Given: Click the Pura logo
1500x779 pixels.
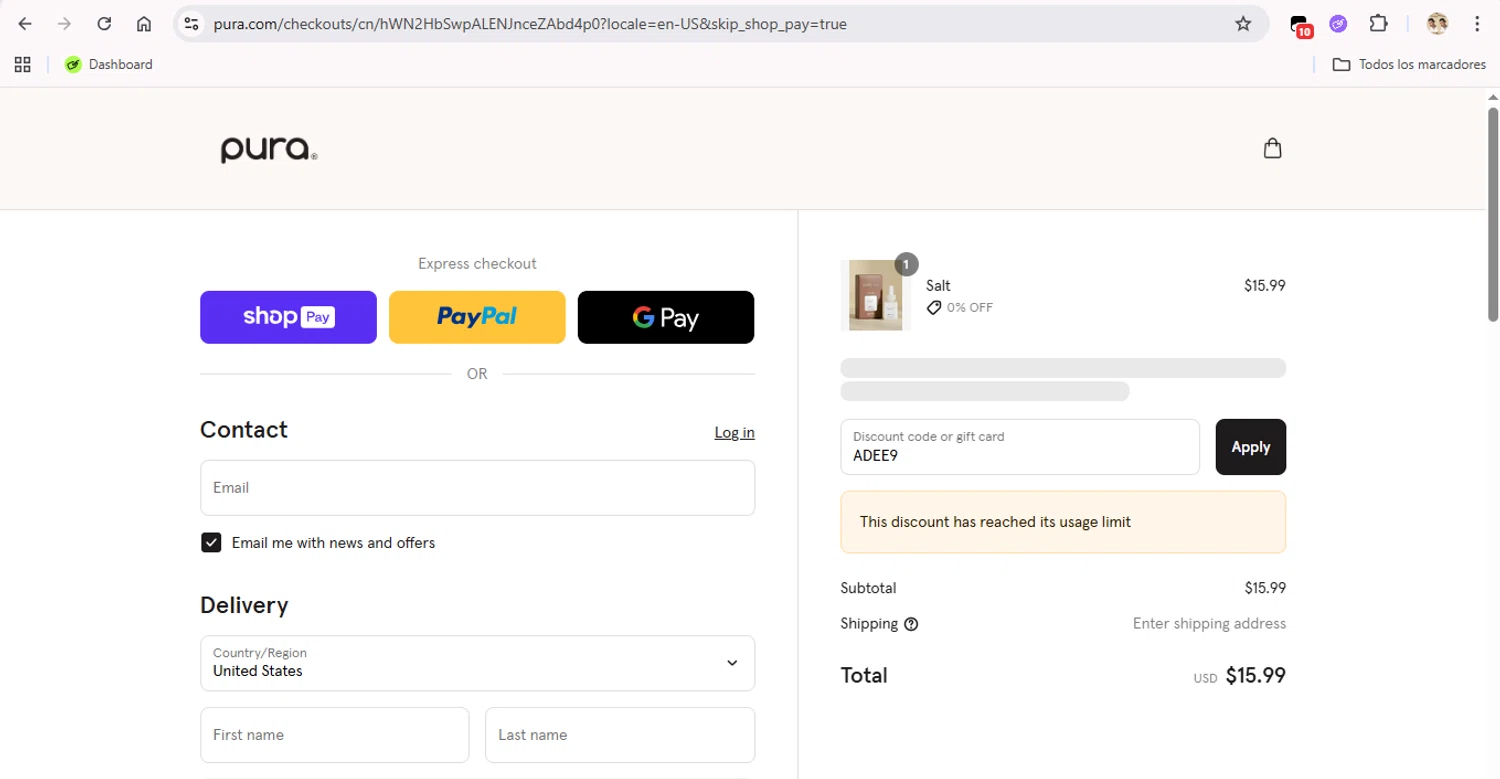Looking at the screenshot, I should pos(269,150).
